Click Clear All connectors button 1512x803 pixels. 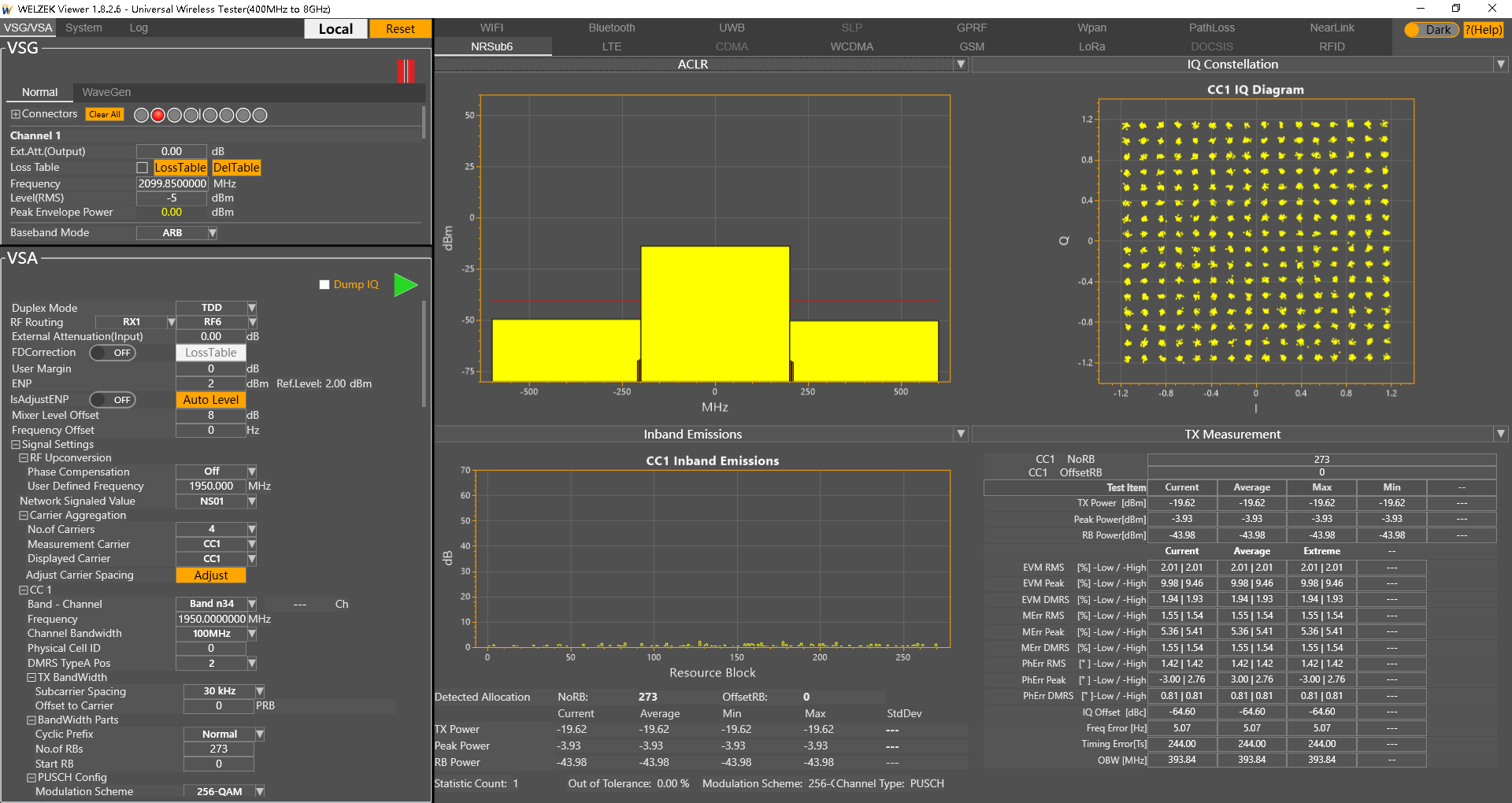point(105,114)
